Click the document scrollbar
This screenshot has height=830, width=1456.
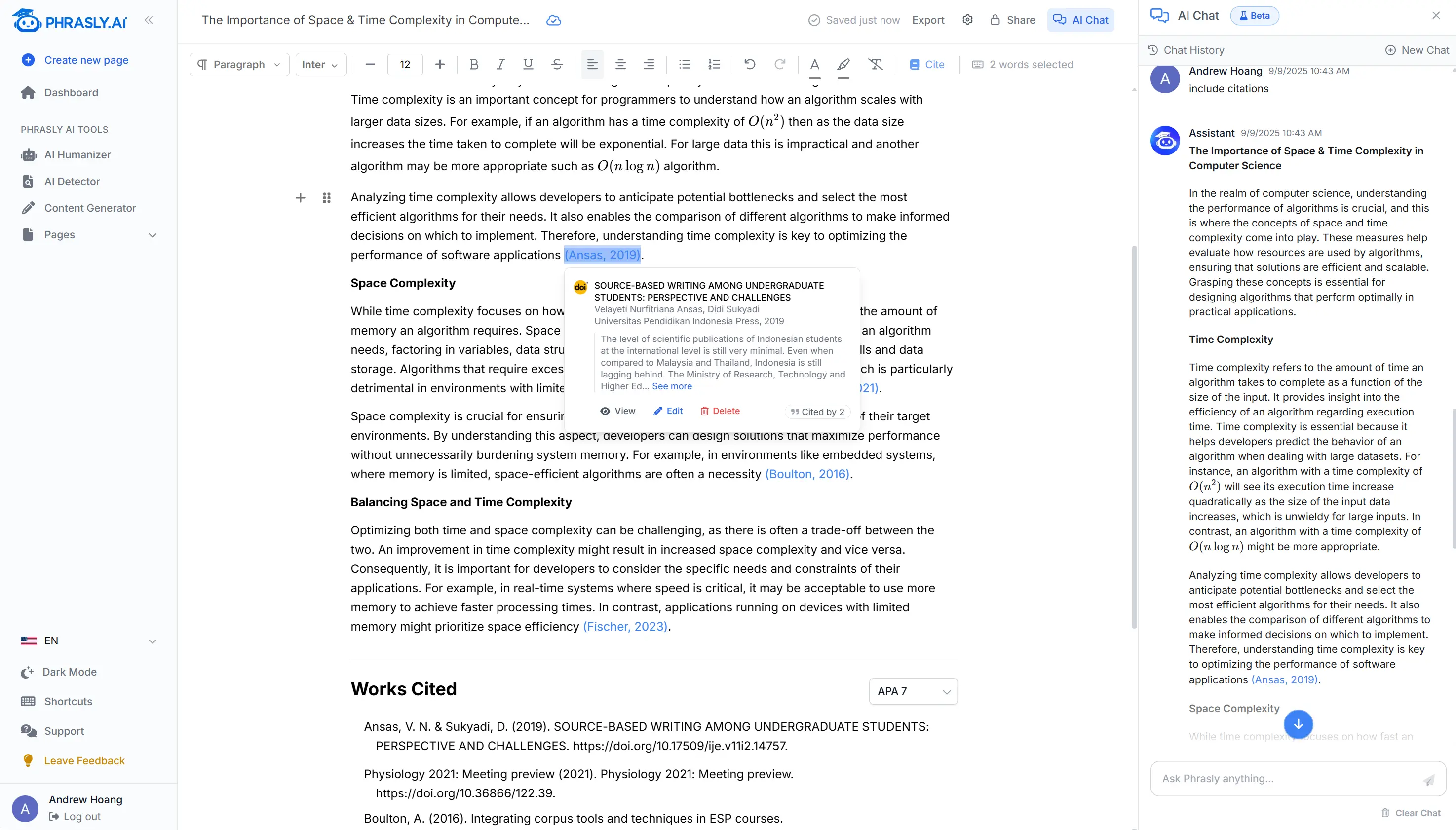coord(1134,437)
